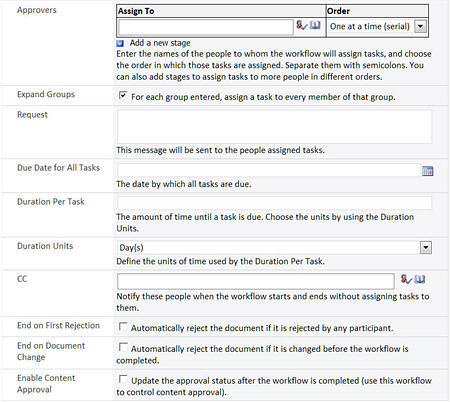The image size is (450, 402).
Task: Open address book browse icon for CC
Action: 420,279
